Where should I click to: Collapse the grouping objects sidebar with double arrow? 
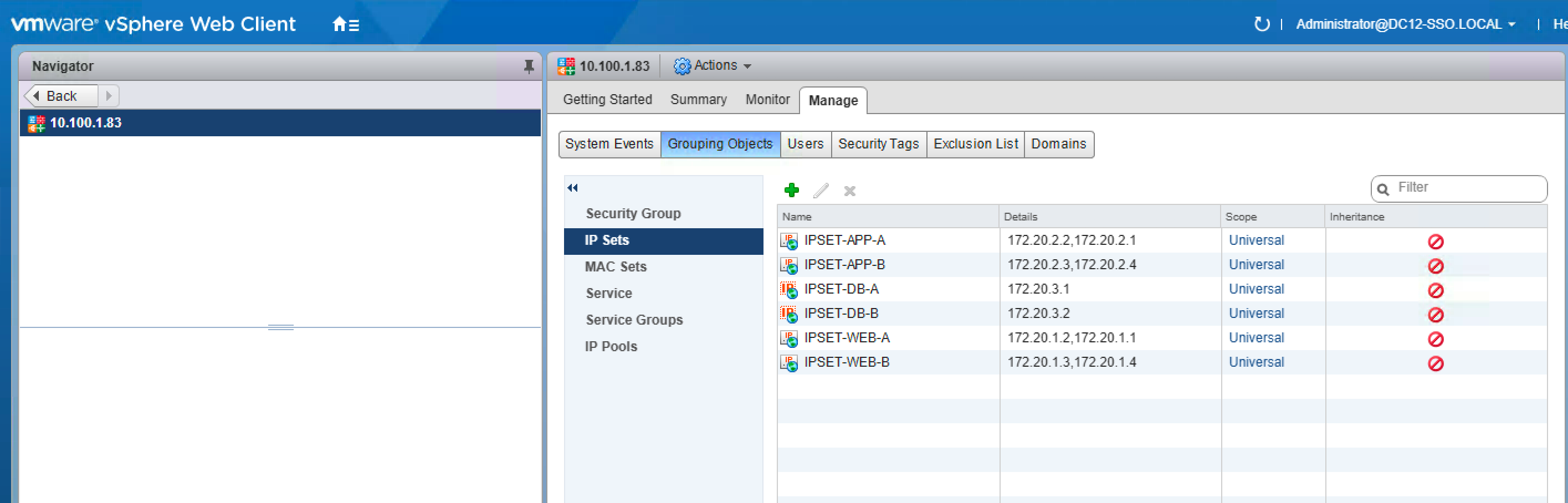click(x=572, y=188)
